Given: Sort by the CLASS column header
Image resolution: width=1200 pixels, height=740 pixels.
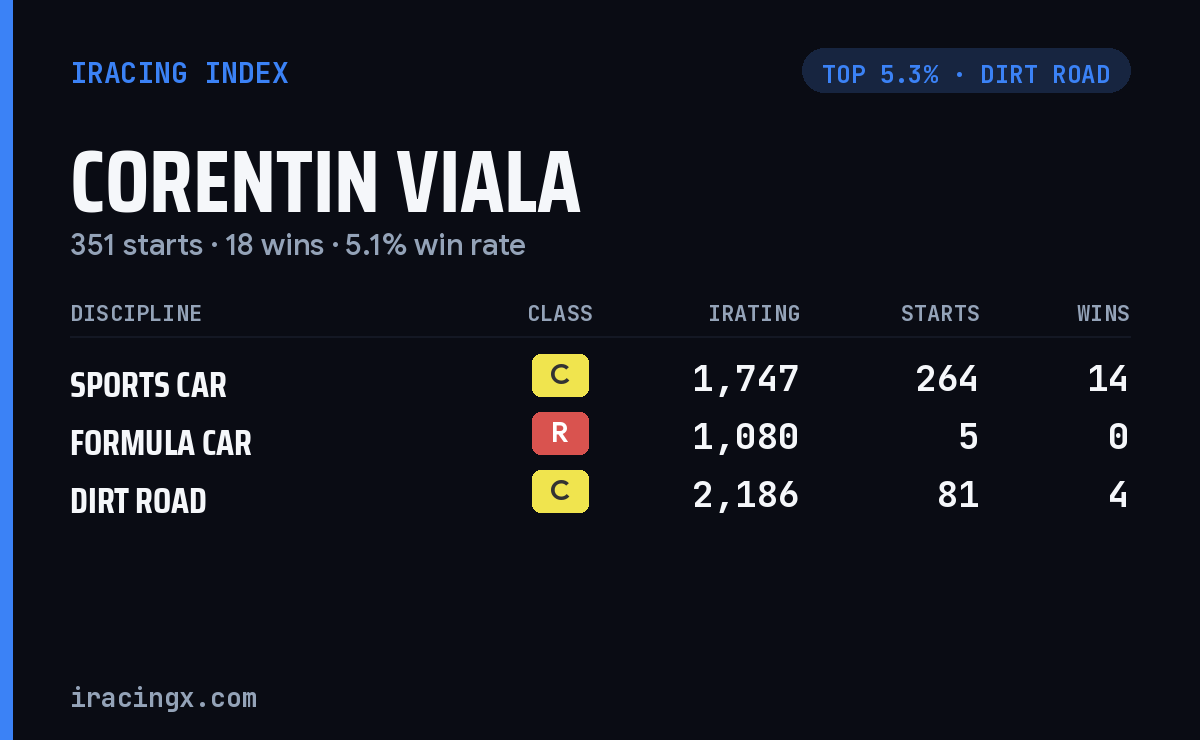Looking at the screenshot, I should (x=560, y=314).
